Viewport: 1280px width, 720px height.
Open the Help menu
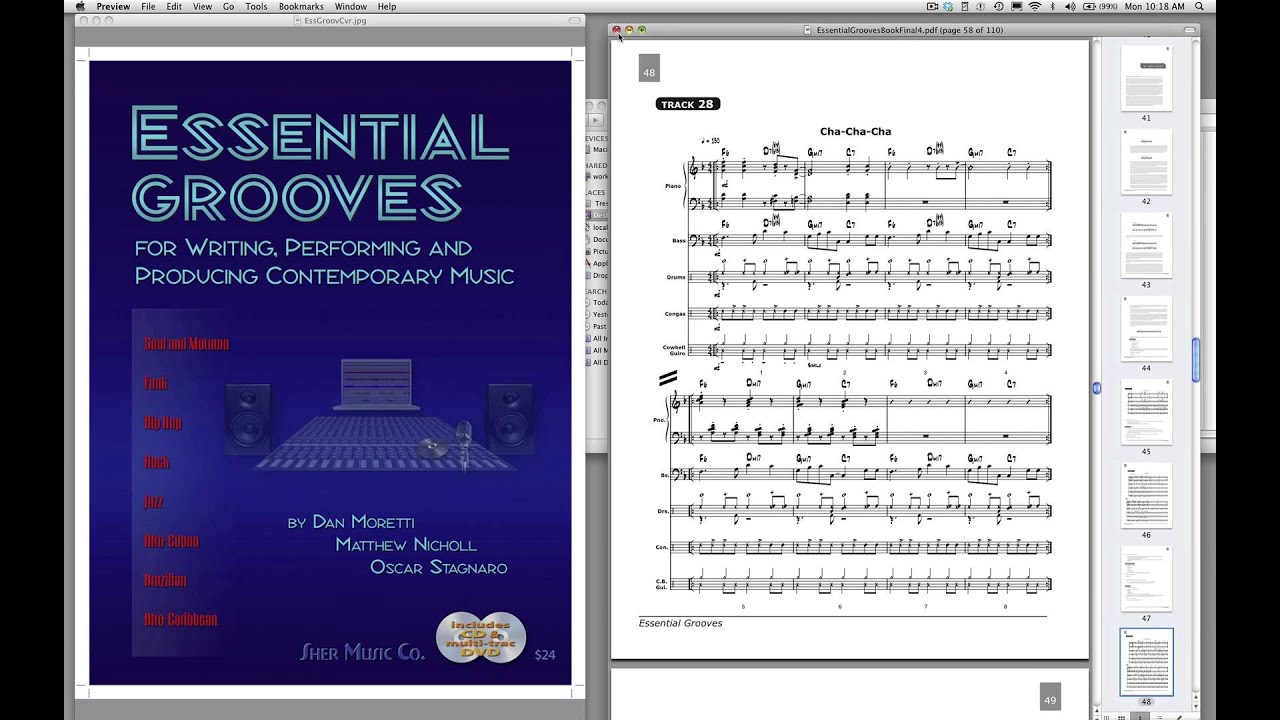click(386, 6)
